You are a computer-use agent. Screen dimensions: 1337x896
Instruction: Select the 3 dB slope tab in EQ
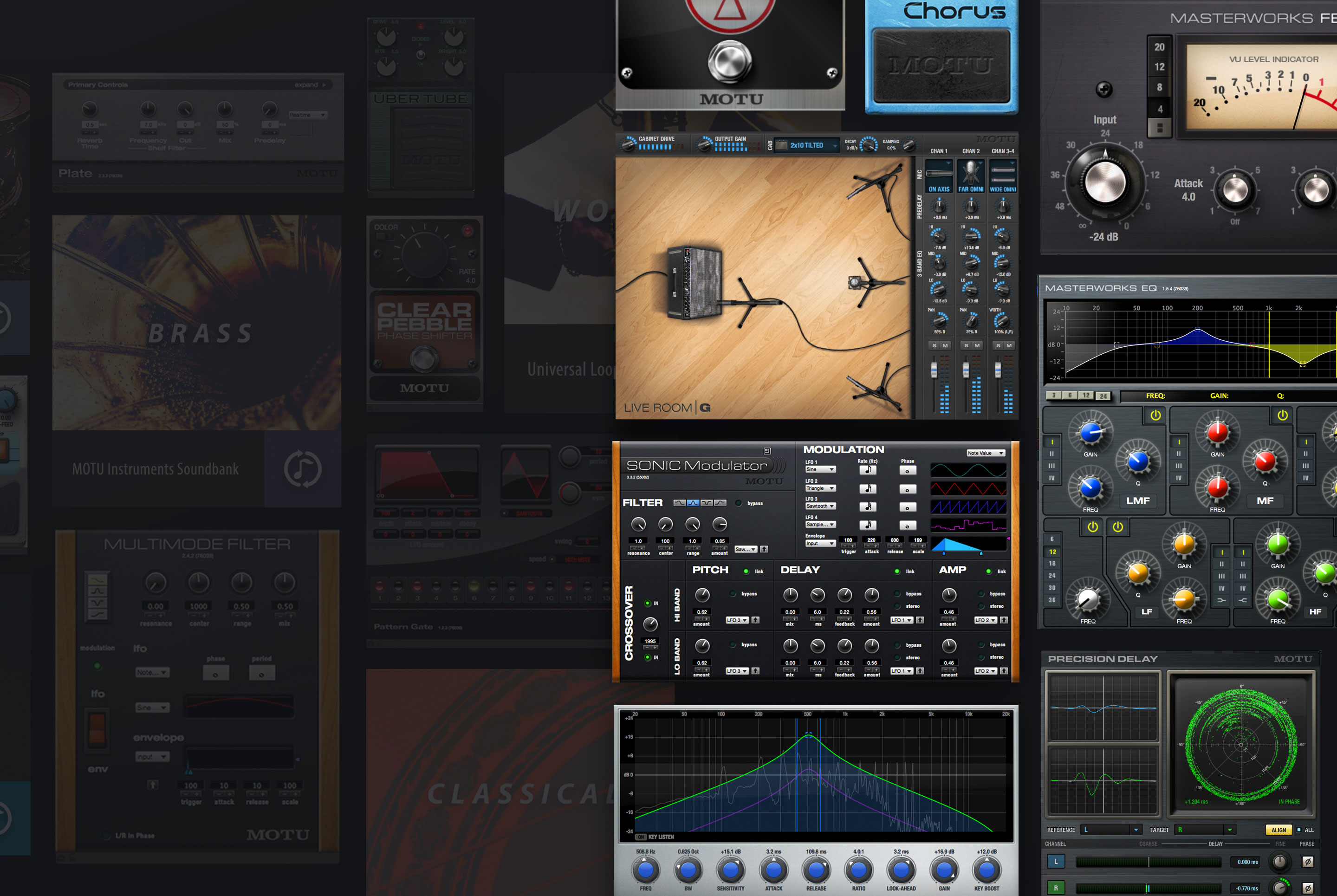tap(1054, 396)
